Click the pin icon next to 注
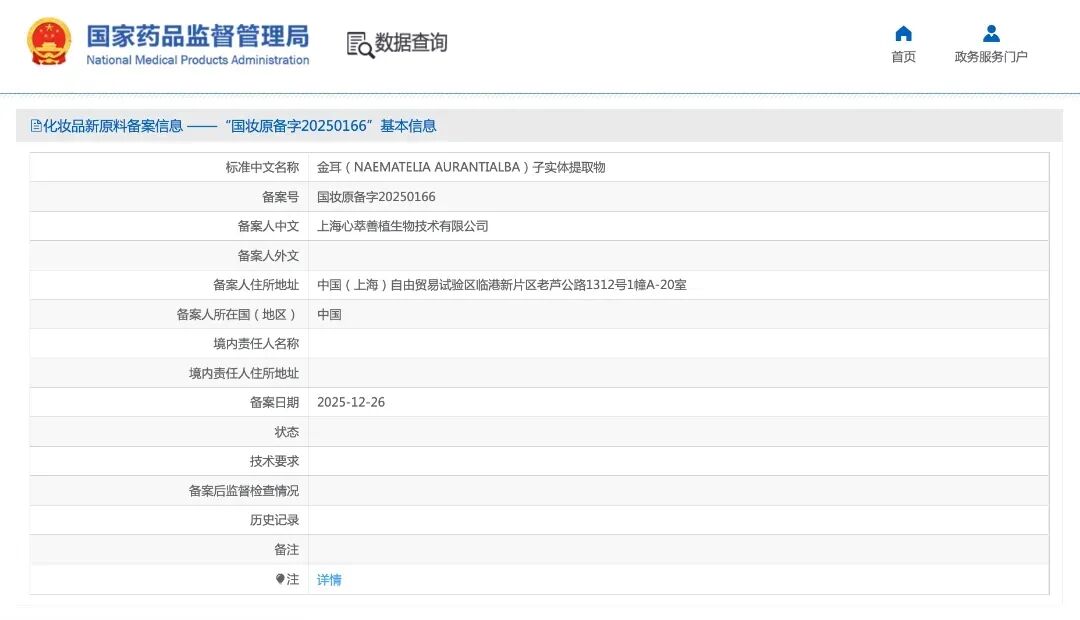The width and height of the screenshot is (1080, 620). tap(278, 579)
